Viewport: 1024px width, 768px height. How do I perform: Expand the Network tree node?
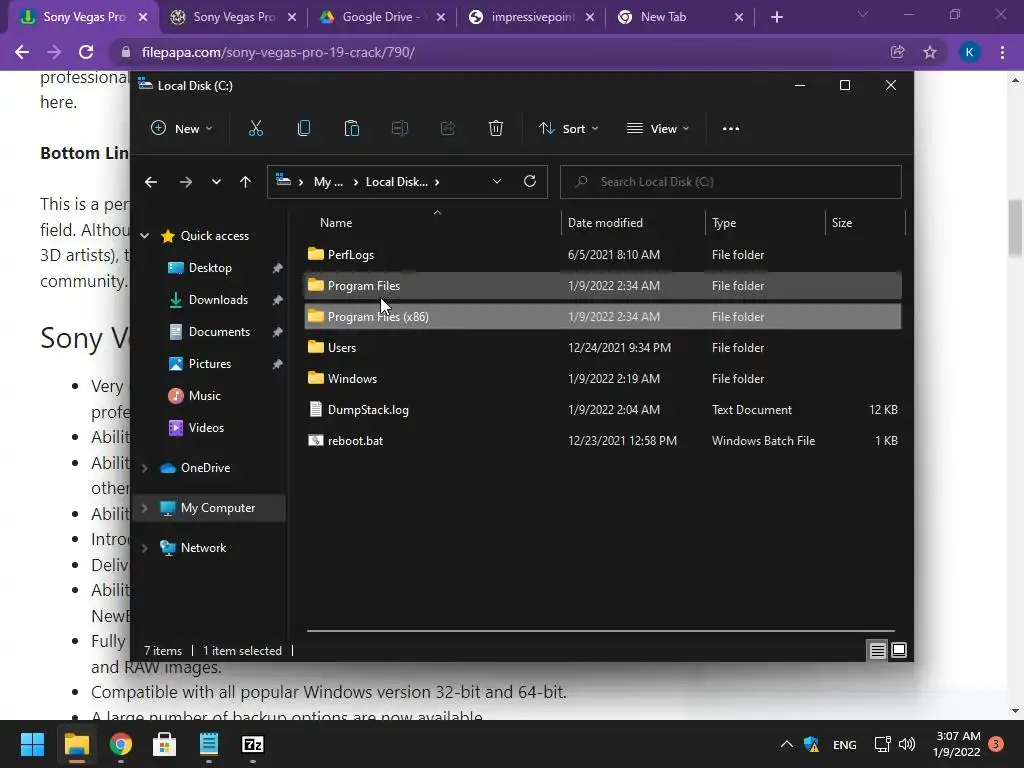click(x=145, y=548)
